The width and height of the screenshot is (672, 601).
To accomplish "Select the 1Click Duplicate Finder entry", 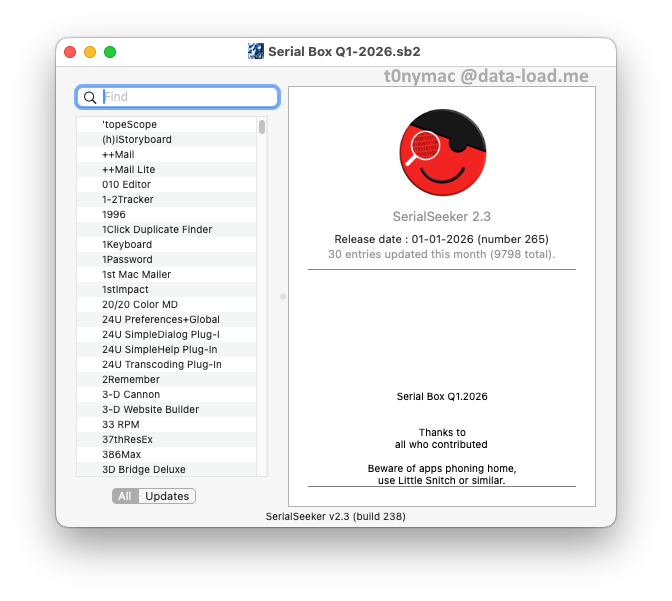I will coord(167,229).
